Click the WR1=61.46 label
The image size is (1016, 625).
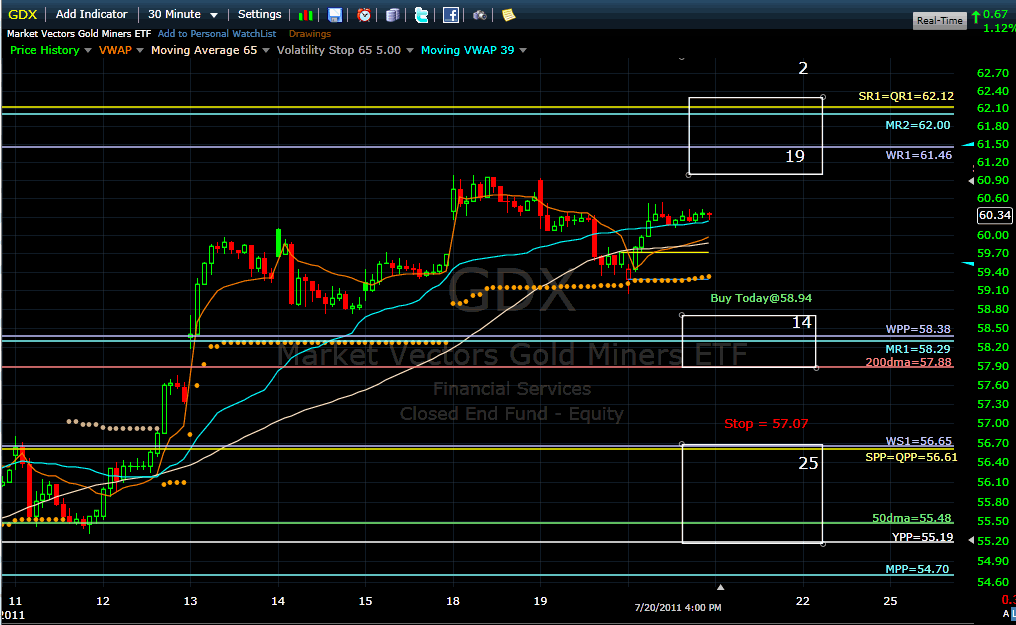[919, 155]
